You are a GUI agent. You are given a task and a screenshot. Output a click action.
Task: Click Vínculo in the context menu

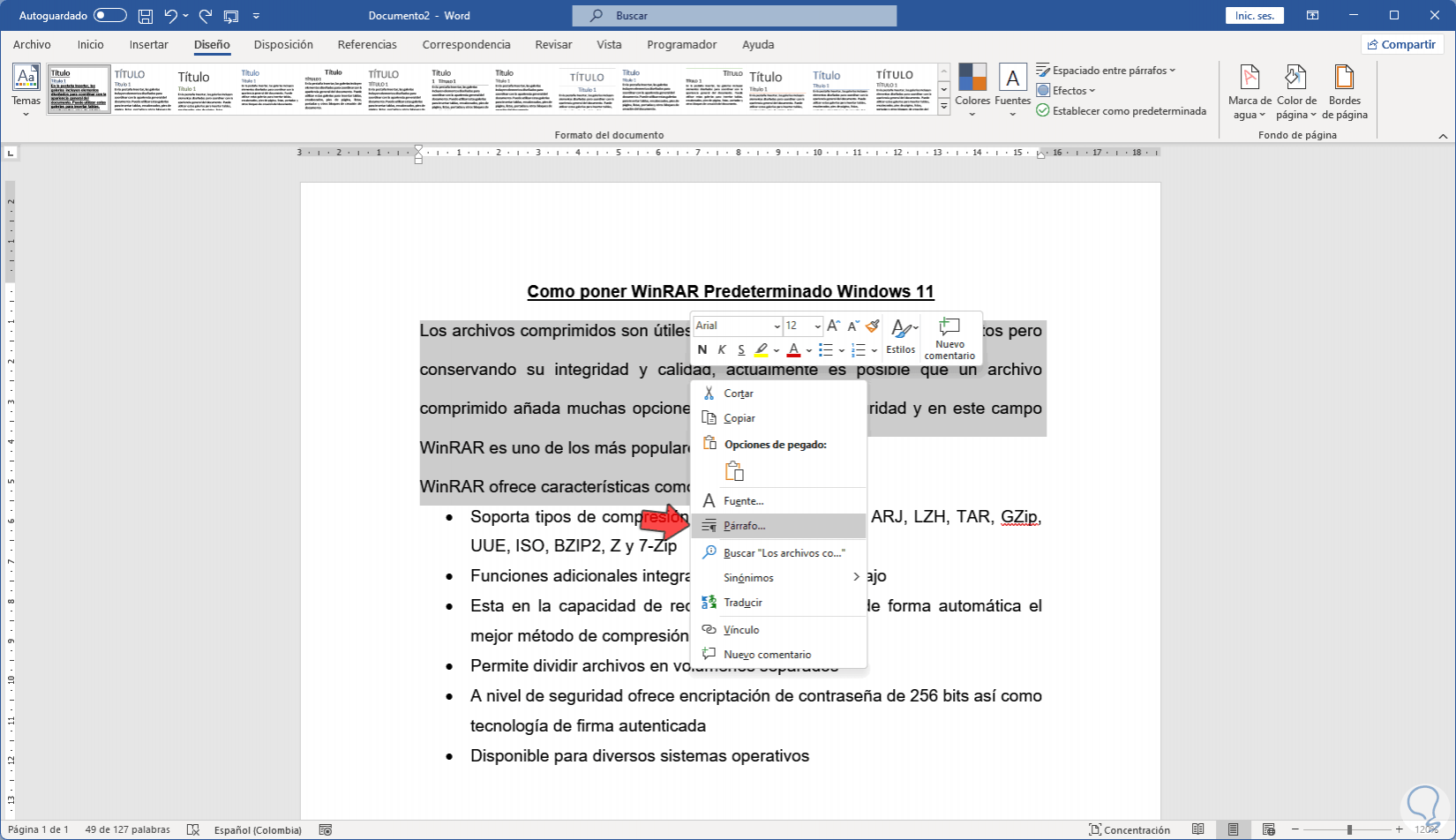(779, 630)
